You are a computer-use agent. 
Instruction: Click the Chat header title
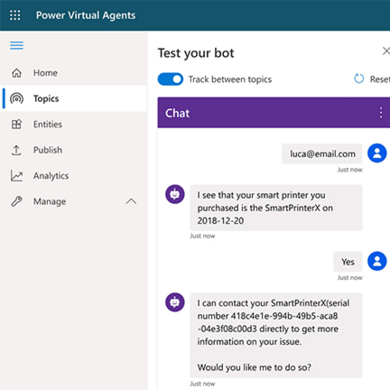tap(177, 113)
